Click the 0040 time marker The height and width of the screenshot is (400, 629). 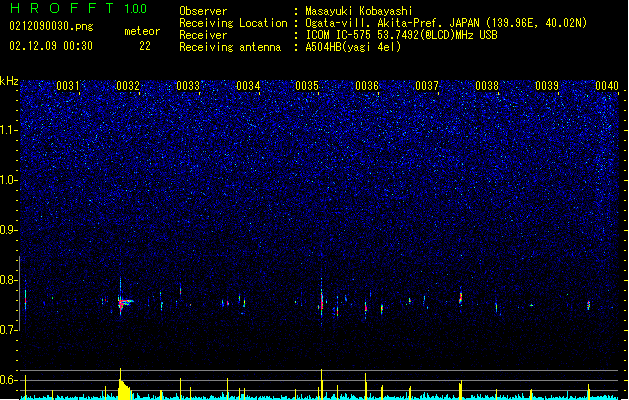(x=607, y=86)
